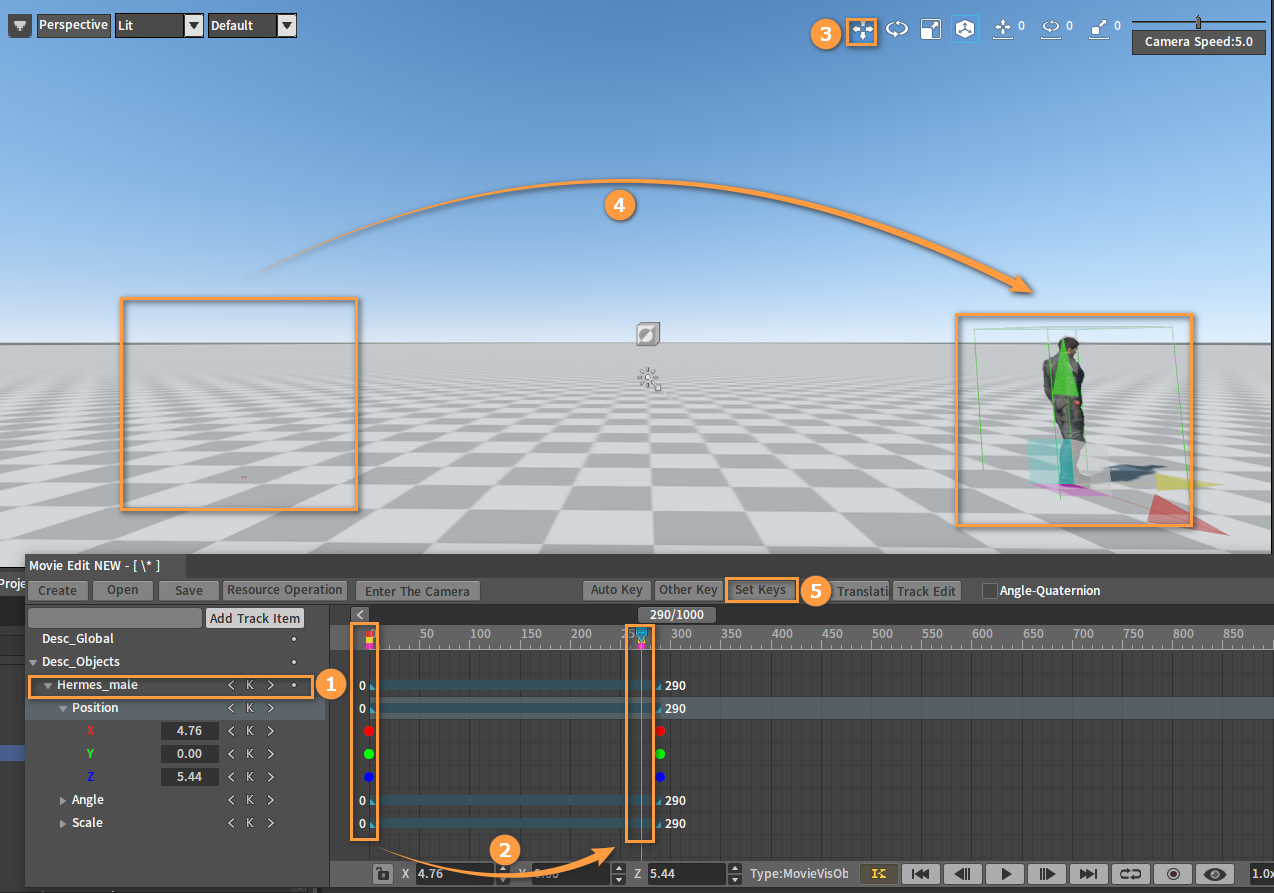
Task: Click the Set Keys button
Action: pyautogui.click(x=761, y=590)
